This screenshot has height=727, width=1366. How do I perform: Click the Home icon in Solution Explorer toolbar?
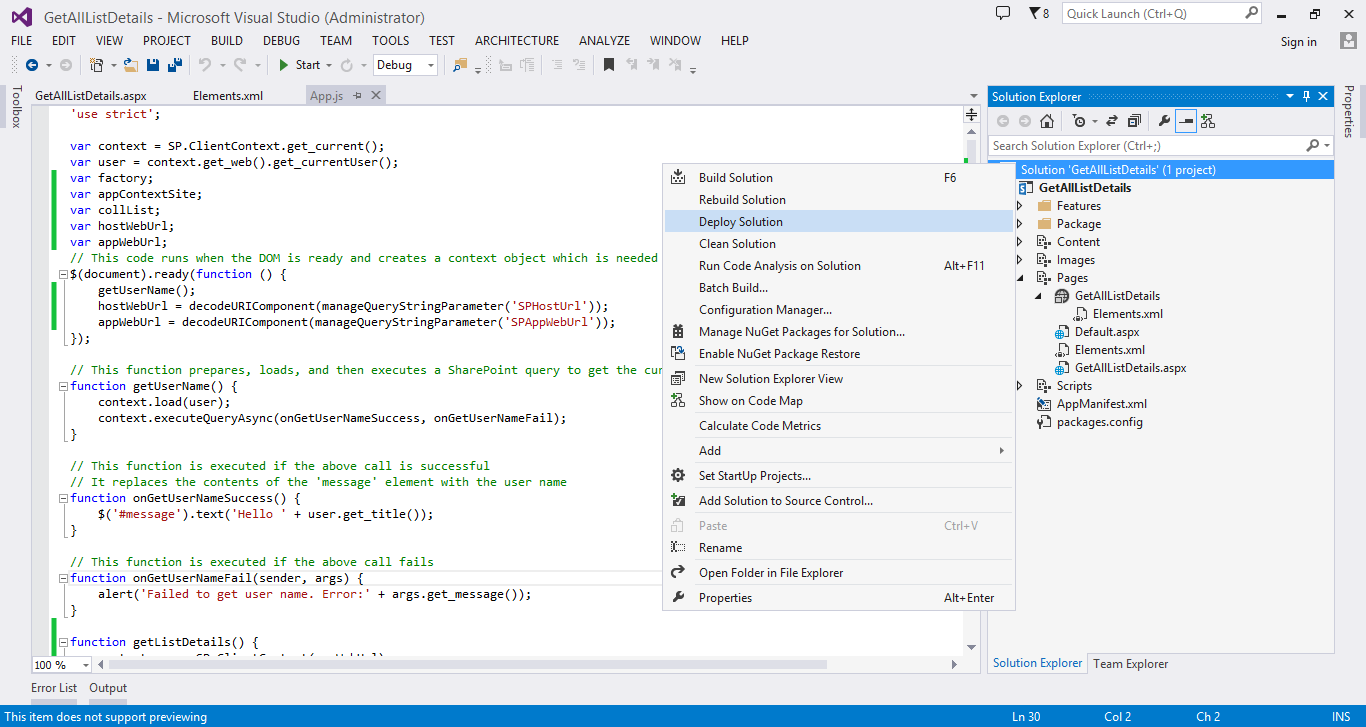[1047, 121]
